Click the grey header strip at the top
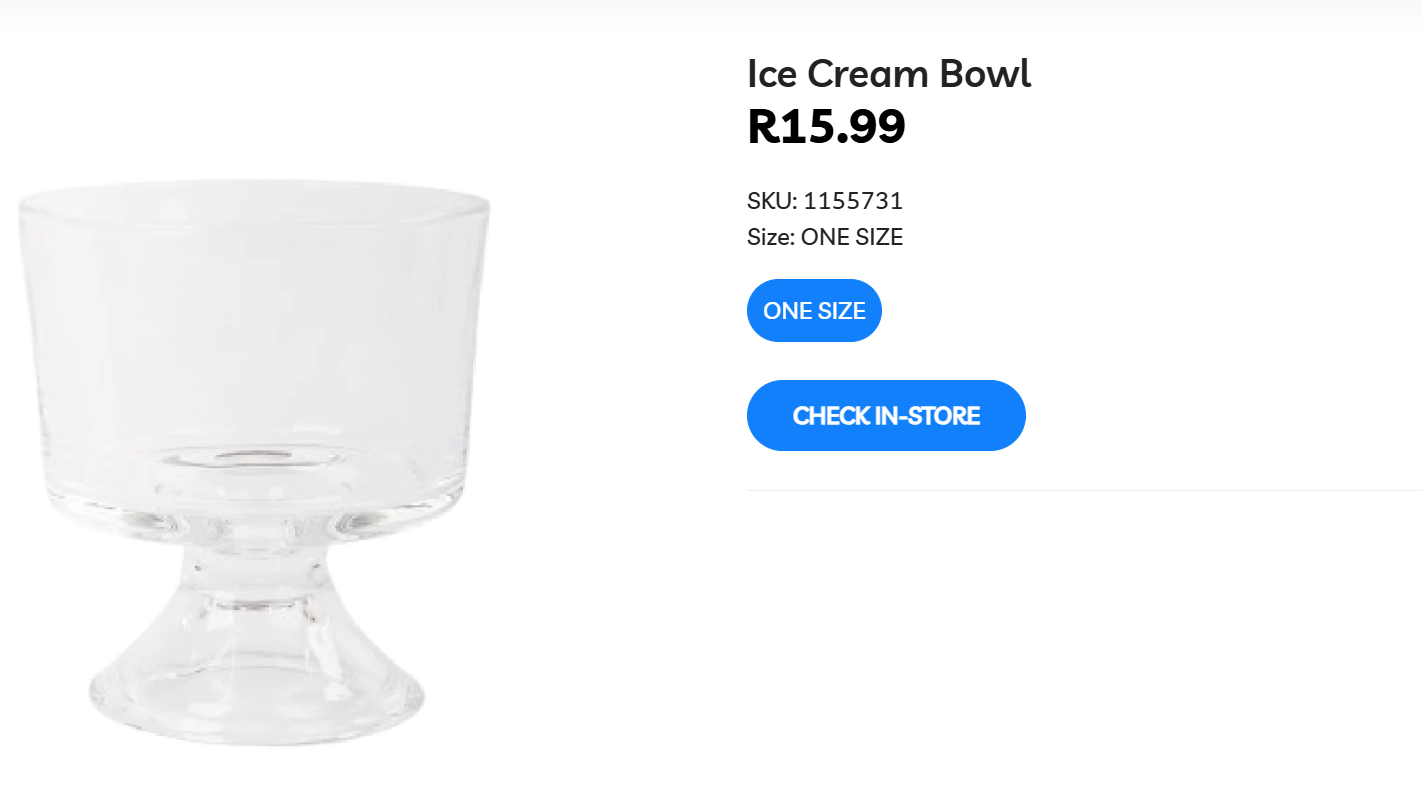This screenshot has height=800, width=1422. (x=711, y=6)
